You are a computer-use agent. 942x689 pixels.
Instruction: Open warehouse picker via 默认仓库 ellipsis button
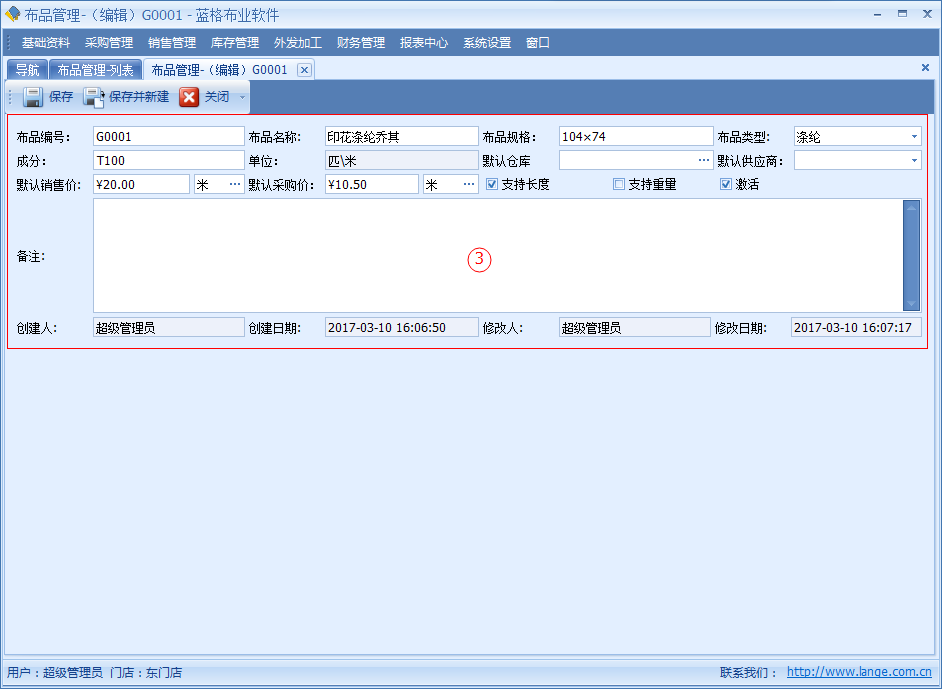(702, 159)
